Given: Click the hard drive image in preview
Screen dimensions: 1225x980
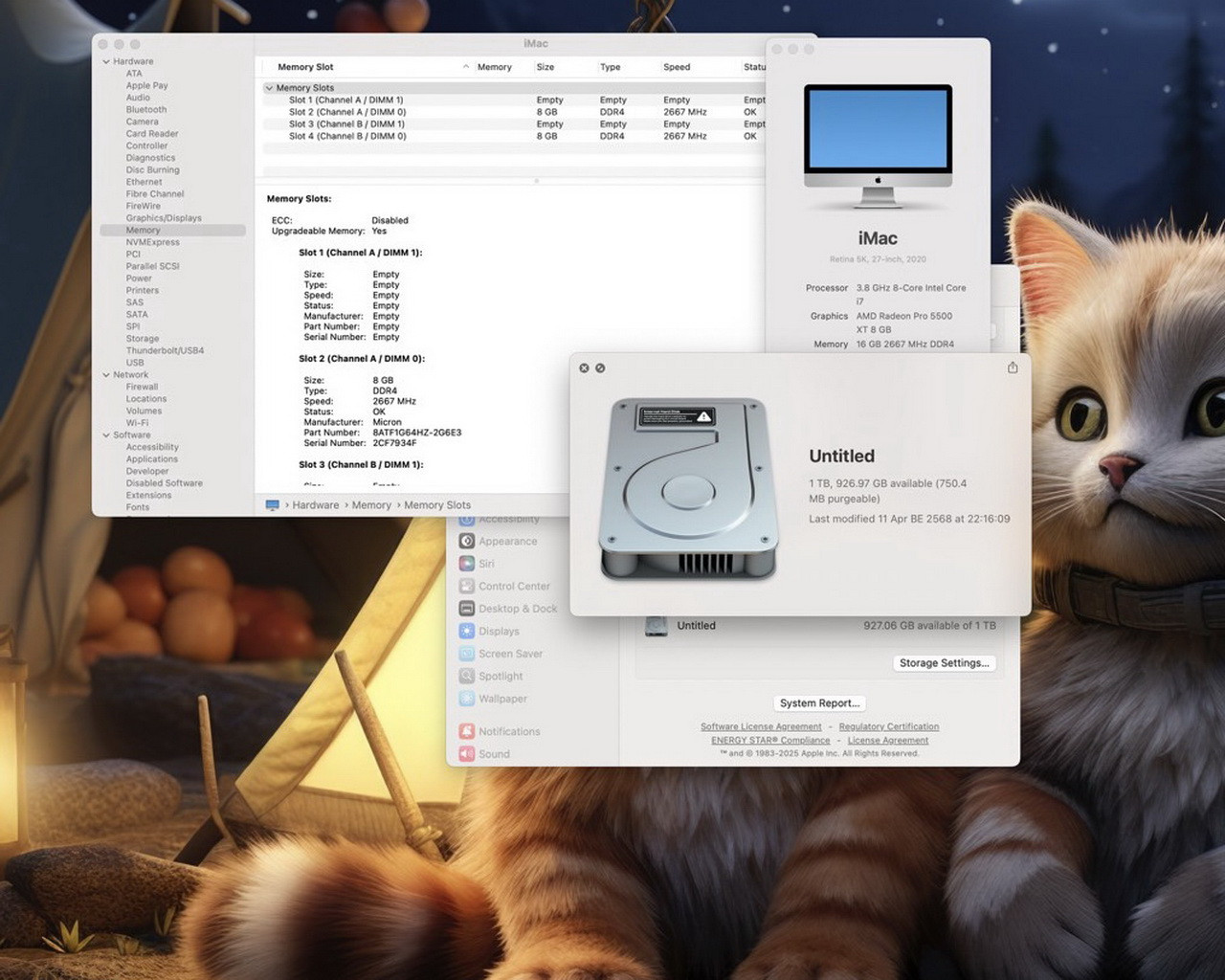Looking at the screenshot, I should (x=687, y=488).
